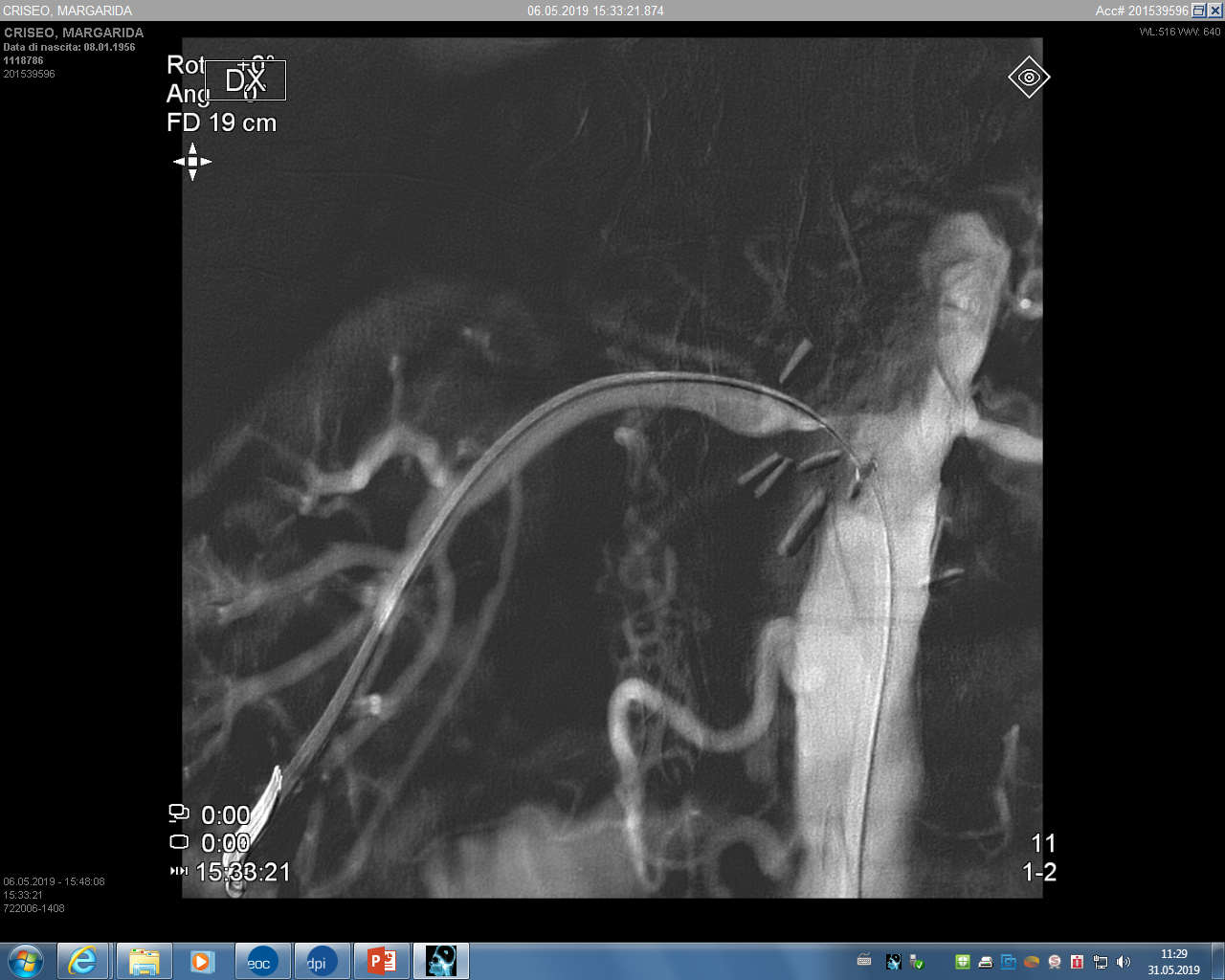Click the safely remove hardware tray icon
The image size is (1225, 980).
point(916,962)
